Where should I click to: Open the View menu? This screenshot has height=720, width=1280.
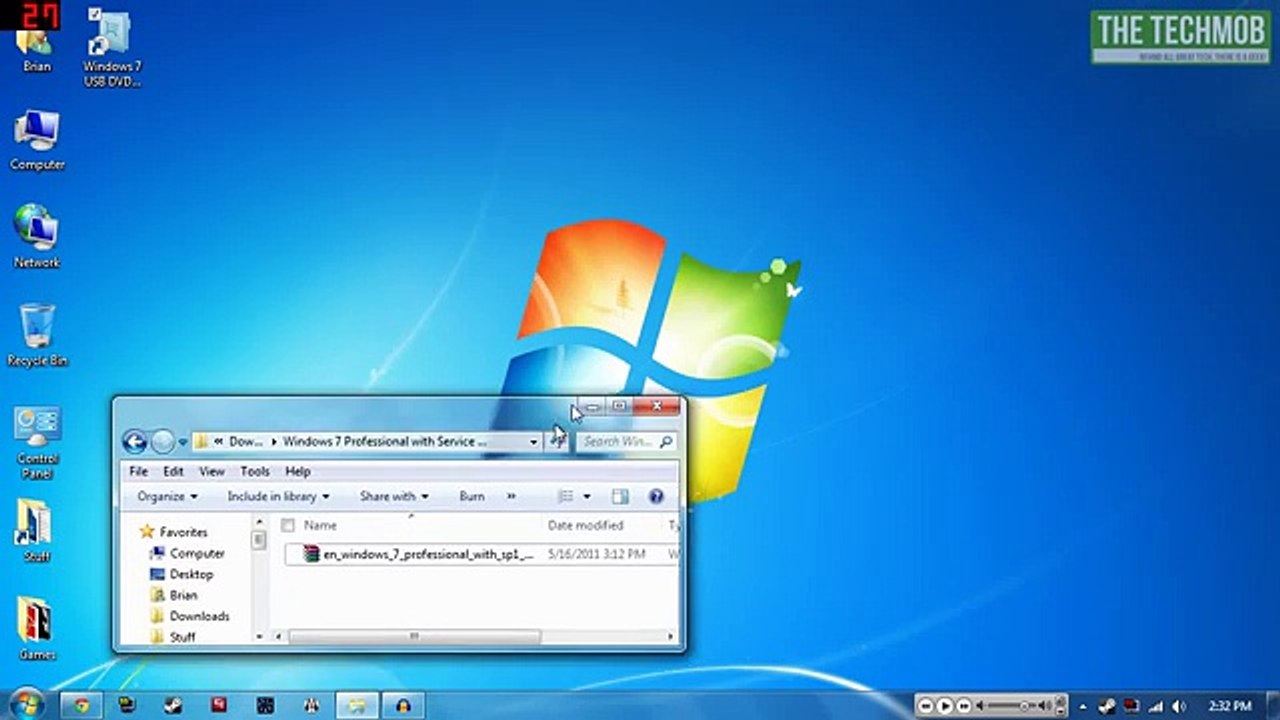(212, 471)
